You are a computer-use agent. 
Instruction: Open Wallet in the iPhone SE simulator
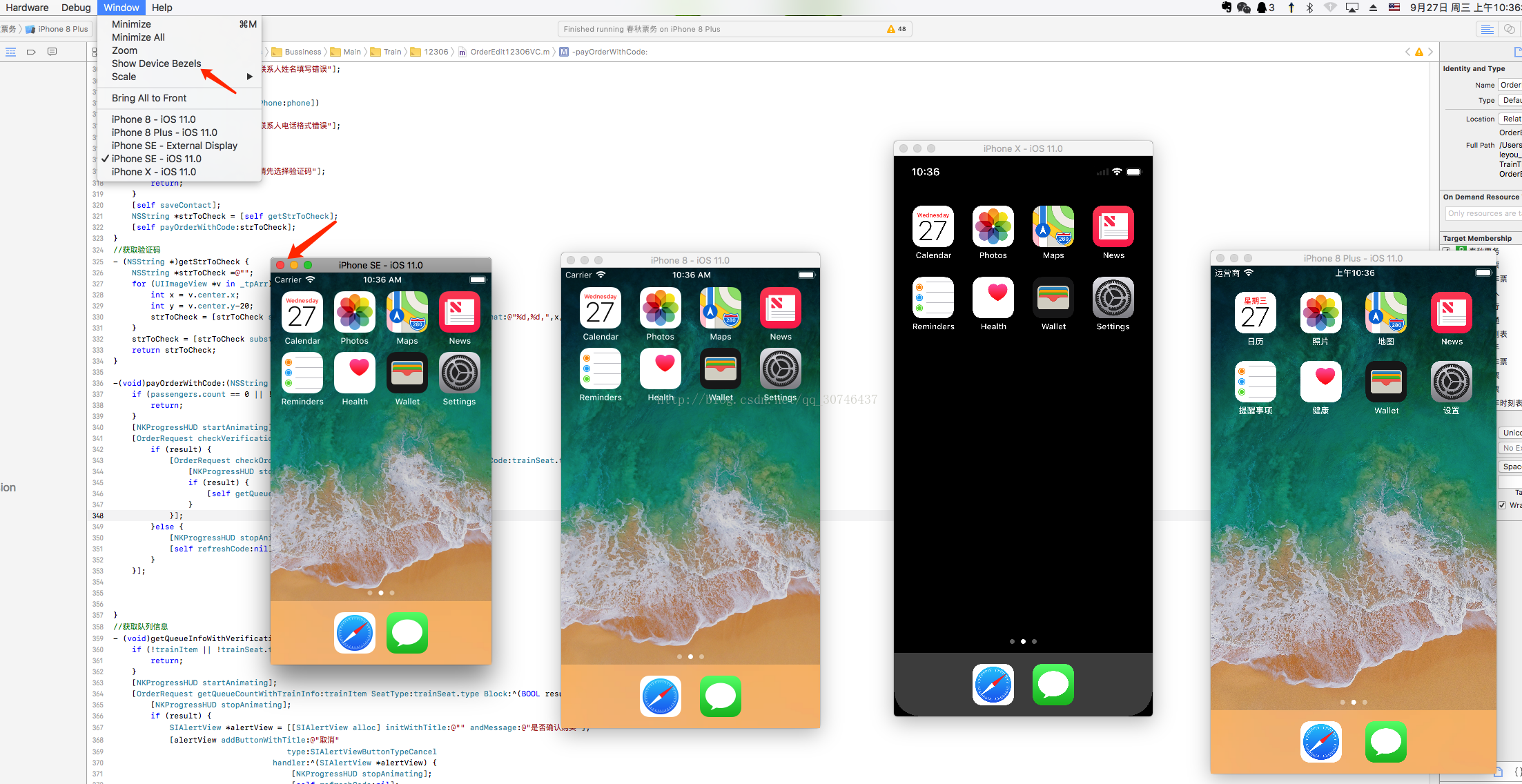407,373
